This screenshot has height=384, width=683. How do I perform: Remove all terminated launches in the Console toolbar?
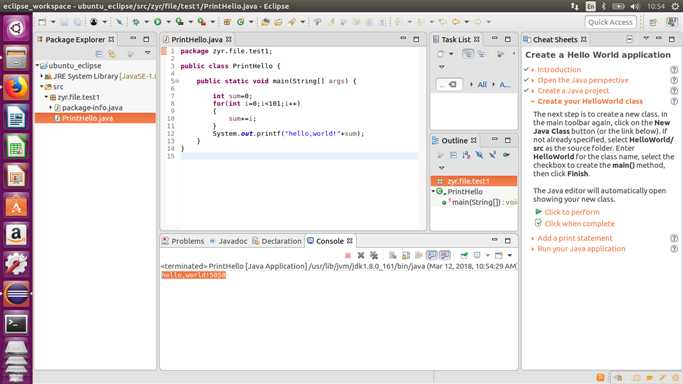[x=374, y=256]
